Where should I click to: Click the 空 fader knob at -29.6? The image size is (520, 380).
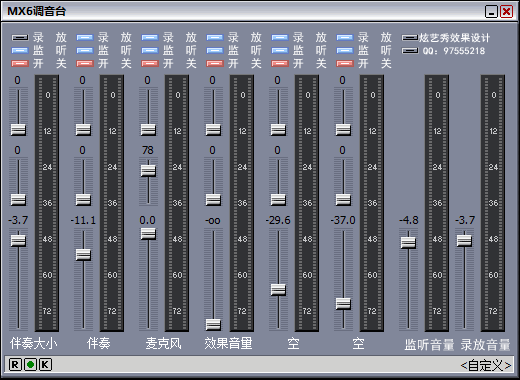pos(278,290)
